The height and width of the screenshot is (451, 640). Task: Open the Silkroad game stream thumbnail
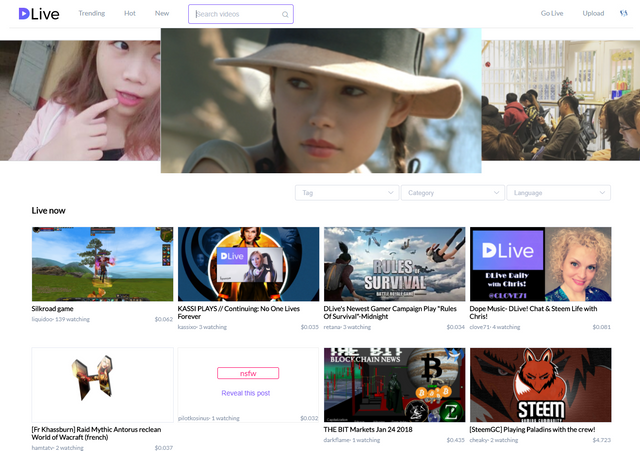[102, 264]
